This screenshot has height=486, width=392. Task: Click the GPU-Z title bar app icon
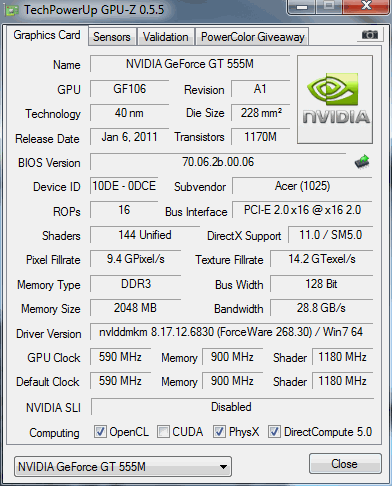(x=11, y=10)
